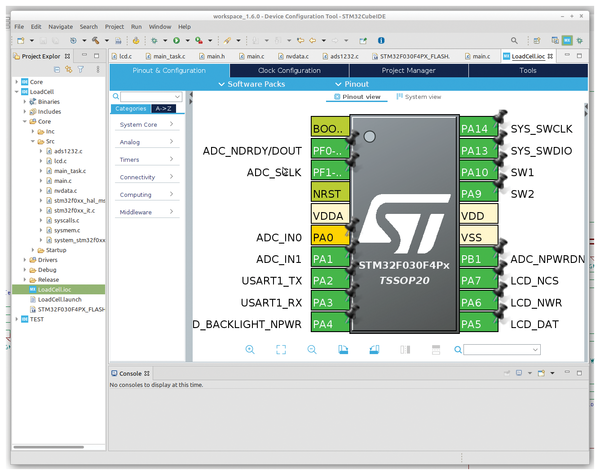Image resolution: width=600 pixels, height=475 pixels.
Task: Switch to the Project Manager tab
Action: click(x=408, y=70)
